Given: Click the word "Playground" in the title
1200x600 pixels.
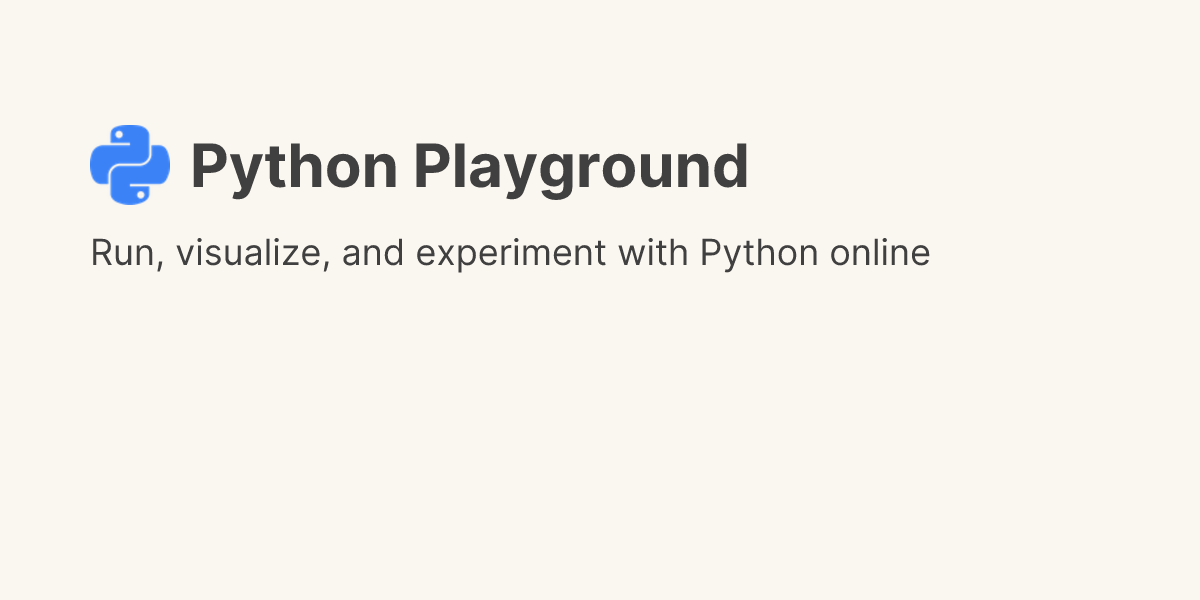Looking at the screenshot, I should pyautogui.click(x=581, y=167).
